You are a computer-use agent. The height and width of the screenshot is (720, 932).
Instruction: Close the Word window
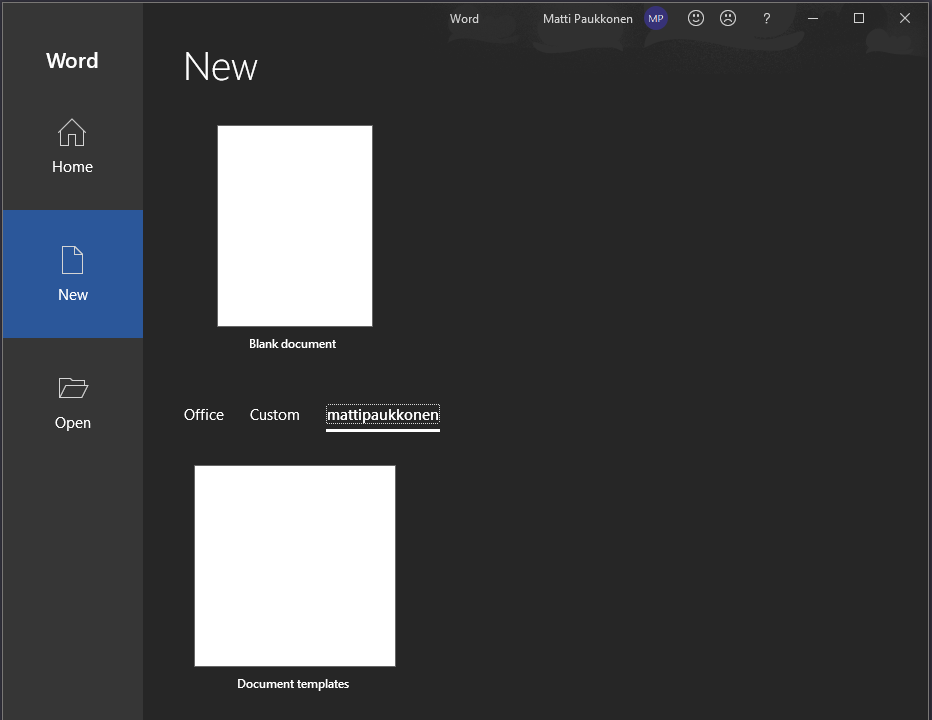point(905,18)
